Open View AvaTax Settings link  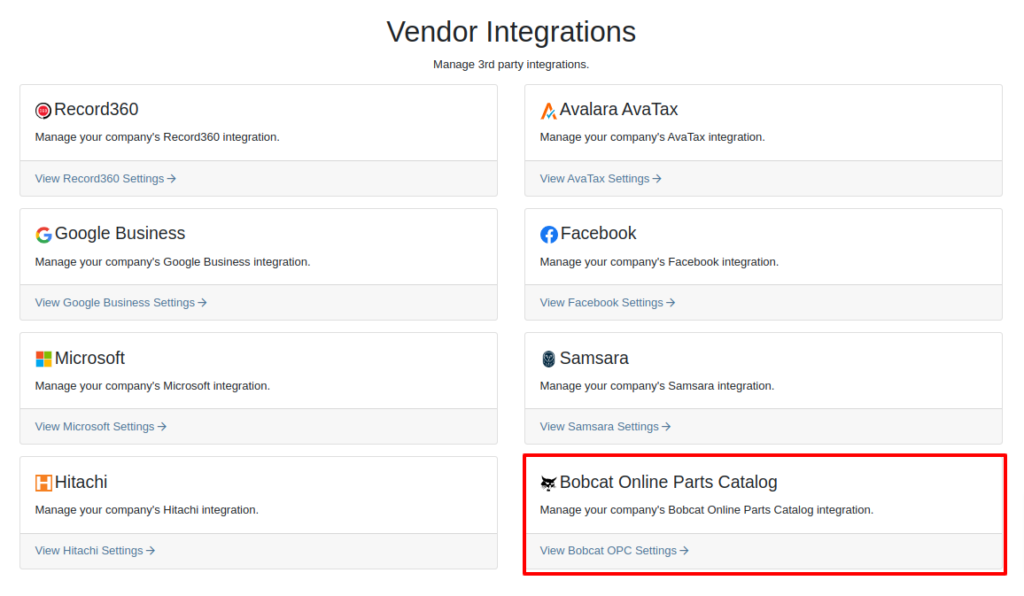(600, 178)
